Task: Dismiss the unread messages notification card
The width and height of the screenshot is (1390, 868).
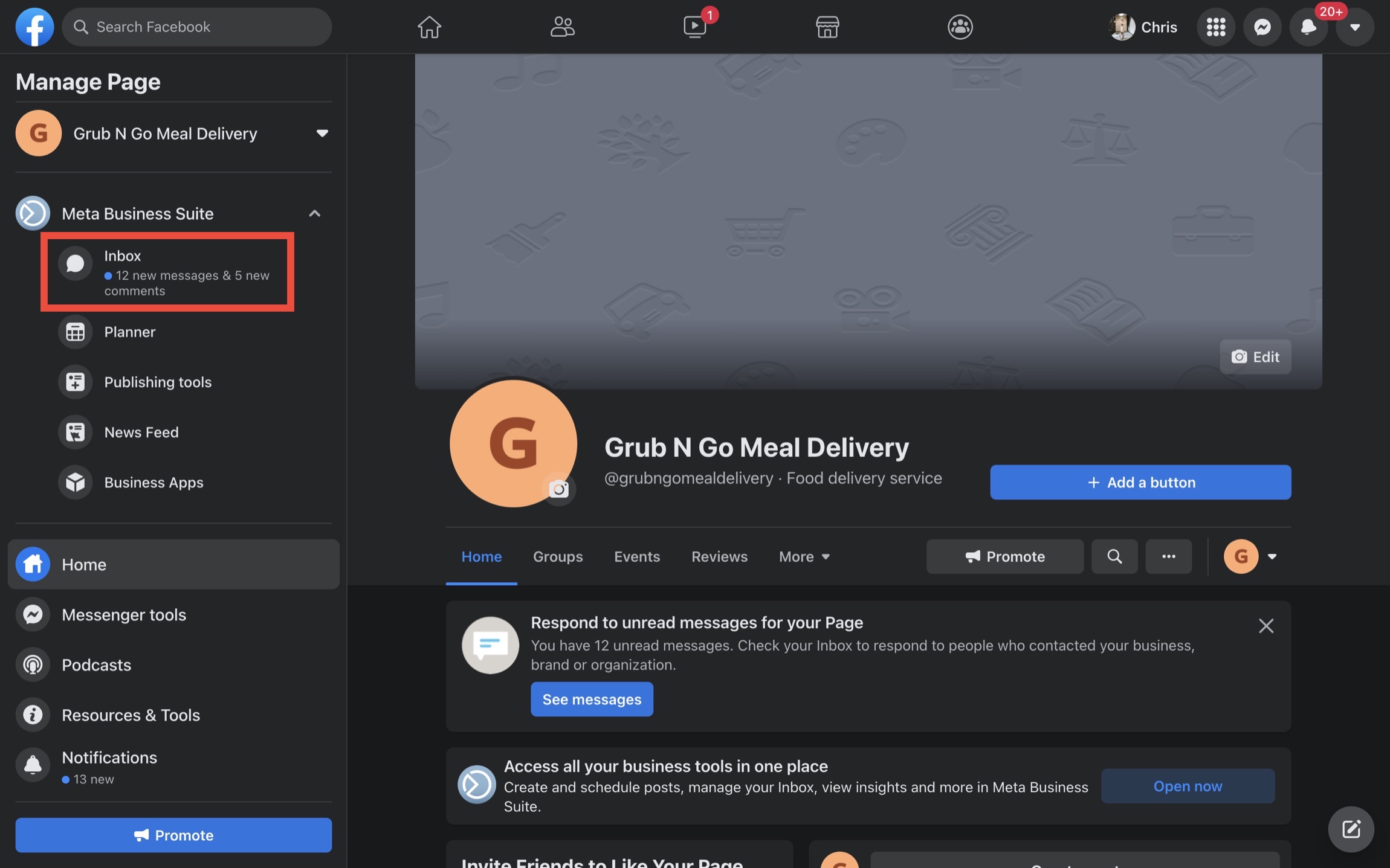Action: tap(1266, 625)
